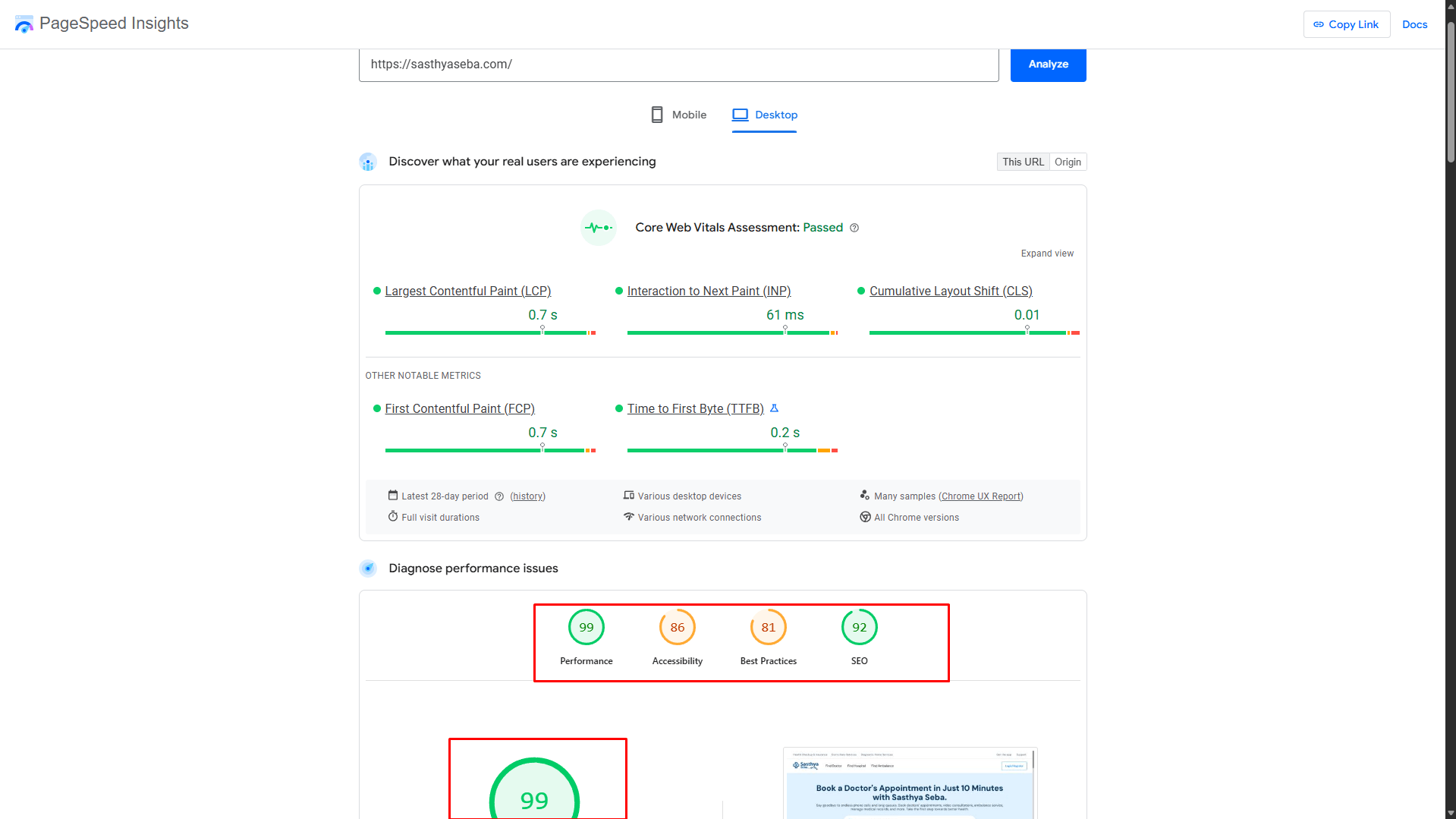Click the FCP distribution bar

(490, 450)
